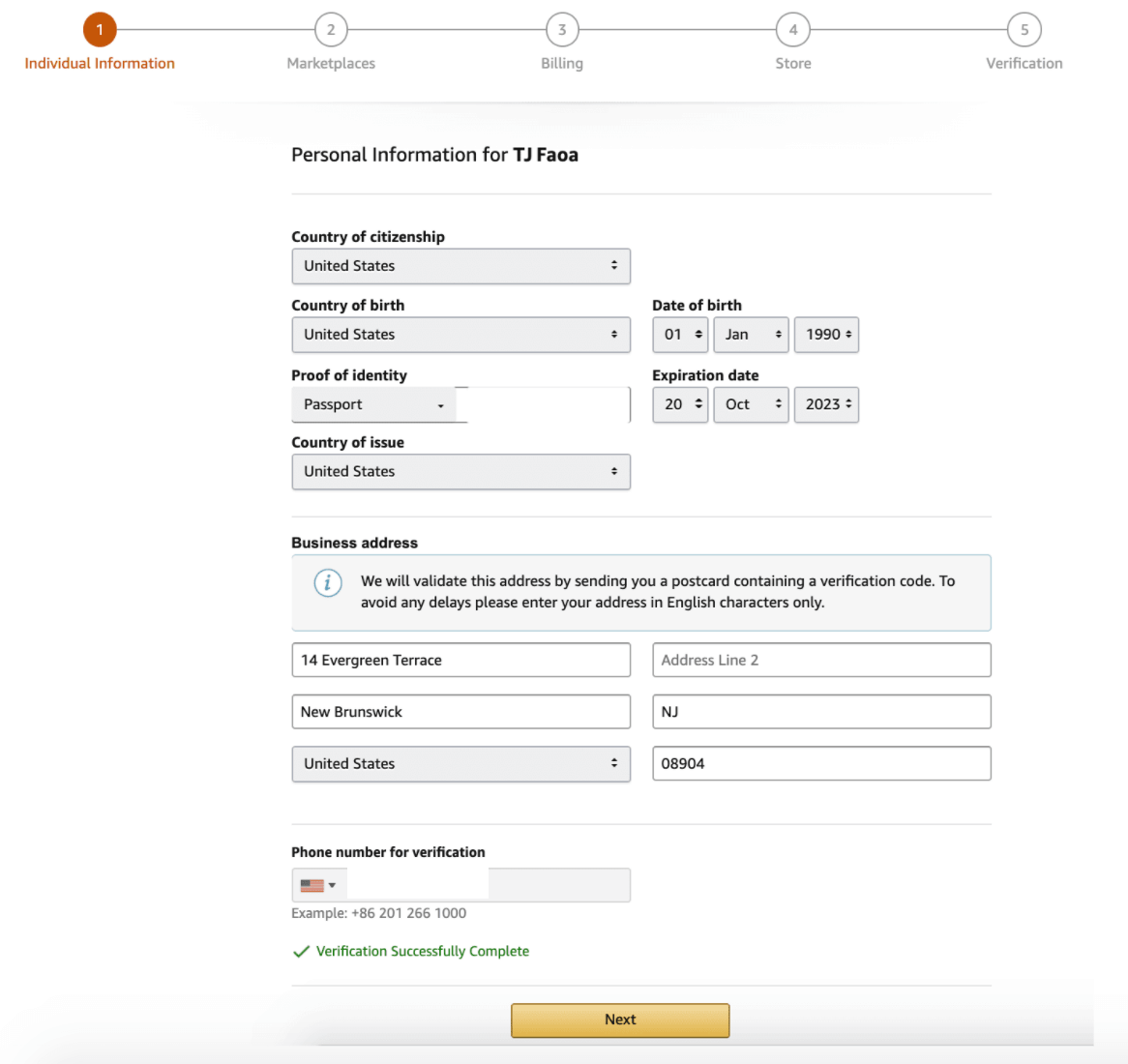1128x1064 pixels.
Task: Open the business address country selector
Action: click(x=460, y=763)
